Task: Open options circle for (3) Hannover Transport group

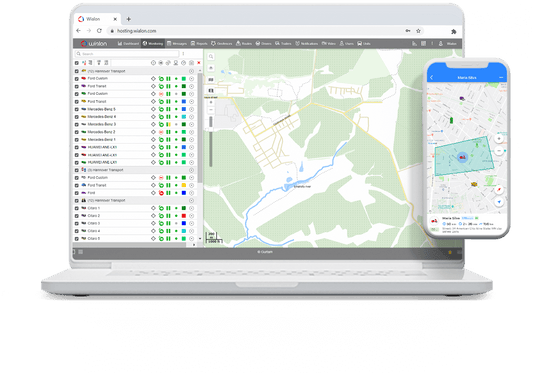Action: pos(191,170)
